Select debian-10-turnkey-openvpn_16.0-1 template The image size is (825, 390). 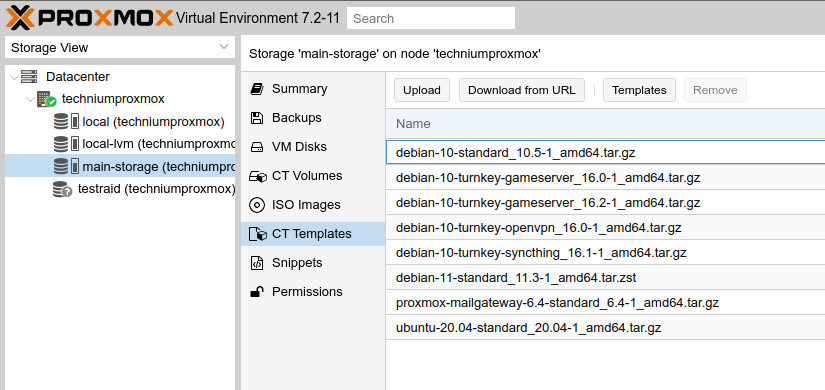coord(605,228)
